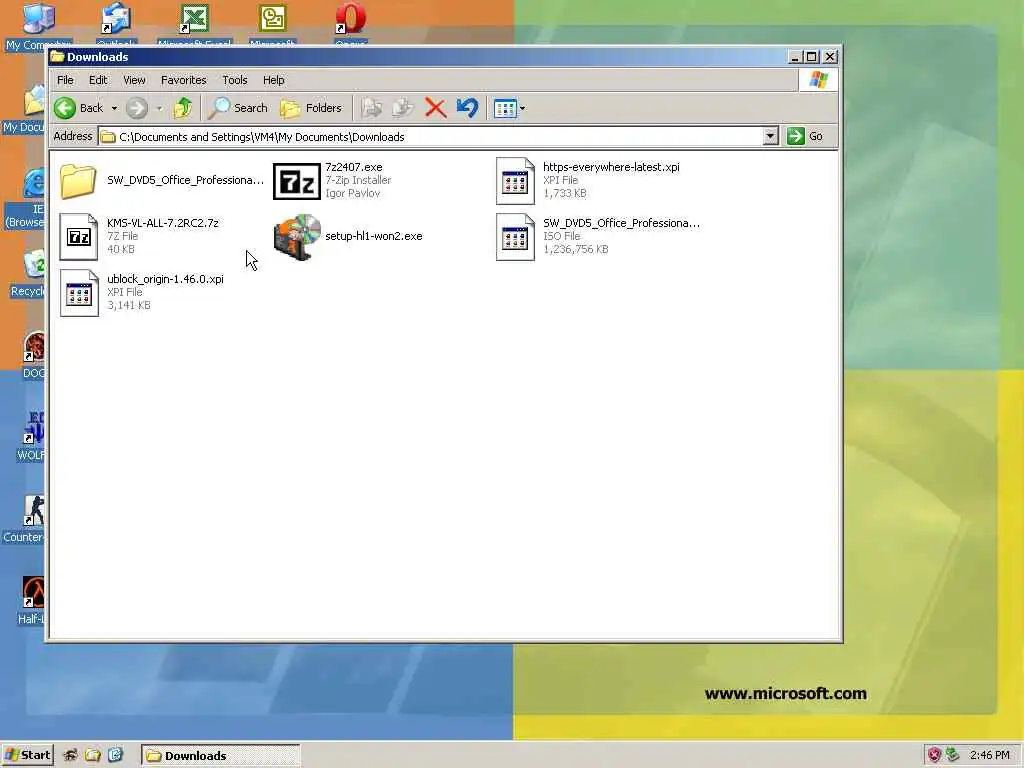Click the third Quick Launch icon
This screenshot has height=768, width=1024.
(x=115, y=755)
